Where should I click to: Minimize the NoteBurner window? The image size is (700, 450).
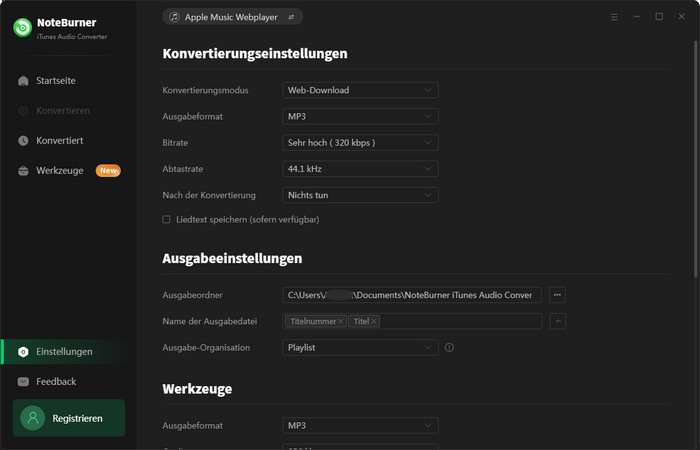pyautogui.click(x=637, y=17)
